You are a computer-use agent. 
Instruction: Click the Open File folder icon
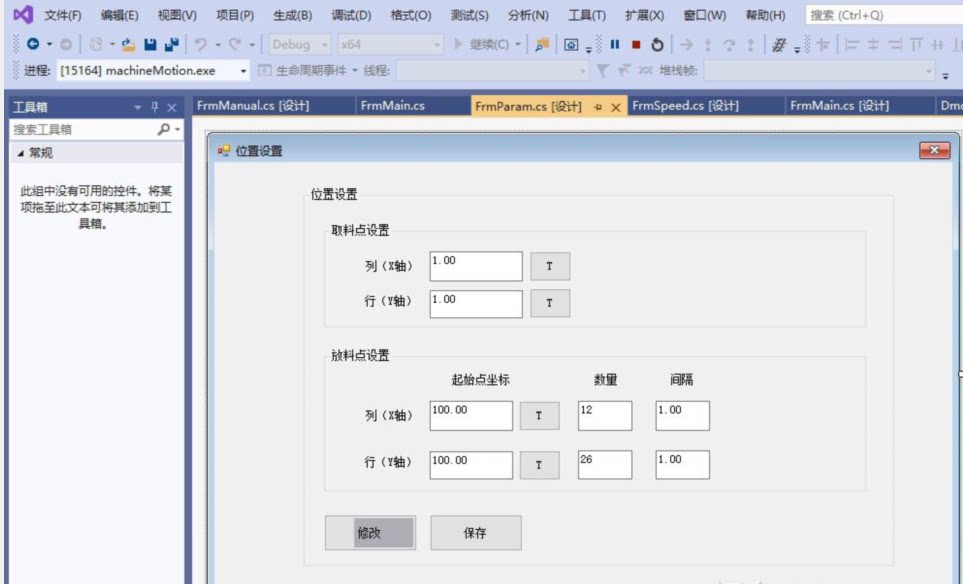[128, 45]
